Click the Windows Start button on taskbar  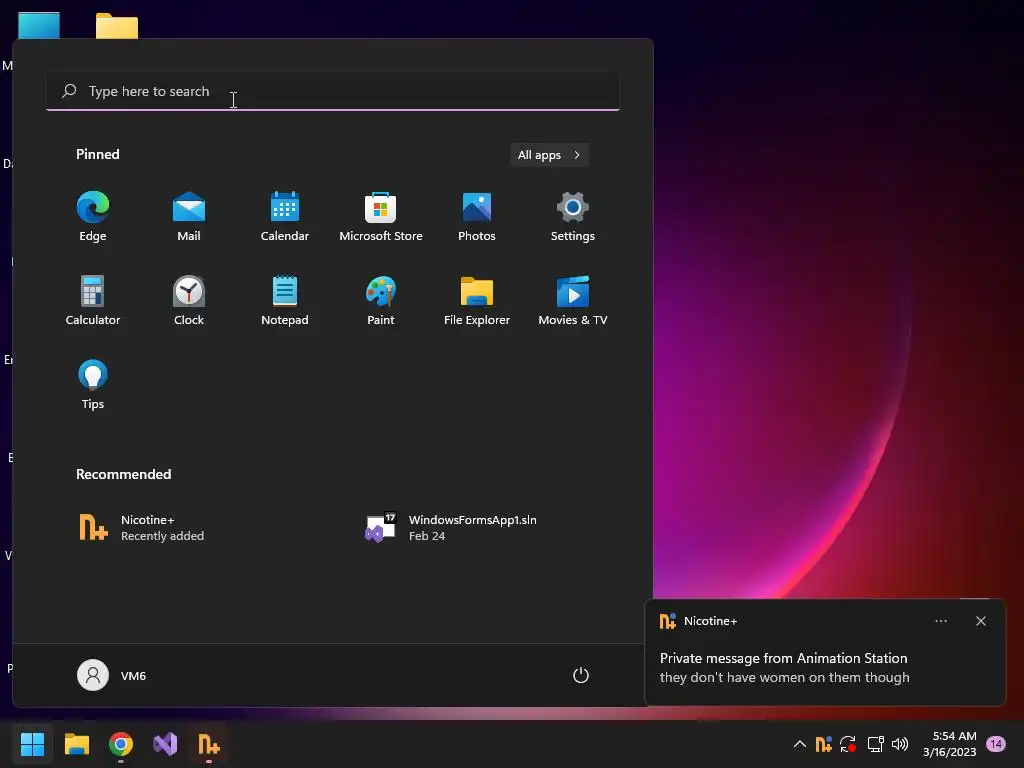pos(32,744)
